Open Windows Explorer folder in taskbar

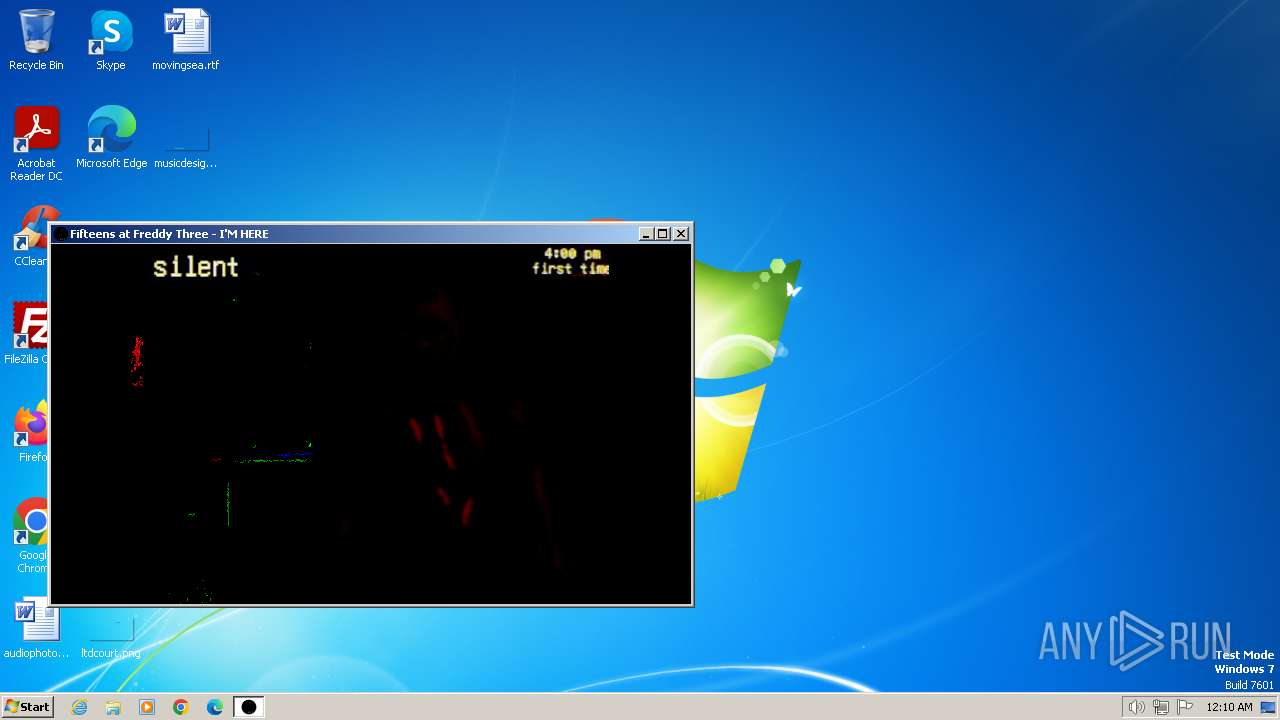[113, 707]
